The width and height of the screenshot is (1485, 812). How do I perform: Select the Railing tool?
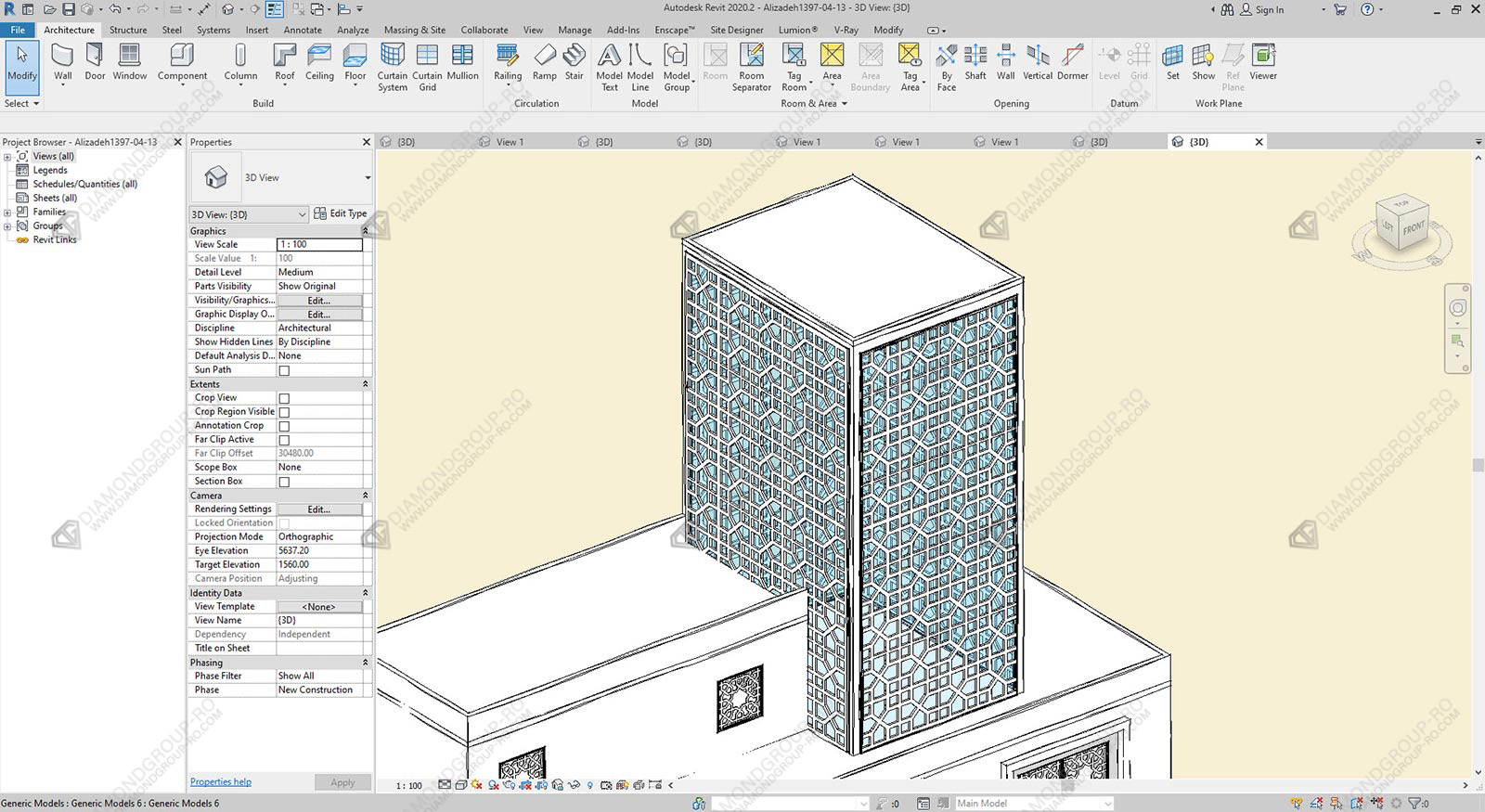point(508,63)
